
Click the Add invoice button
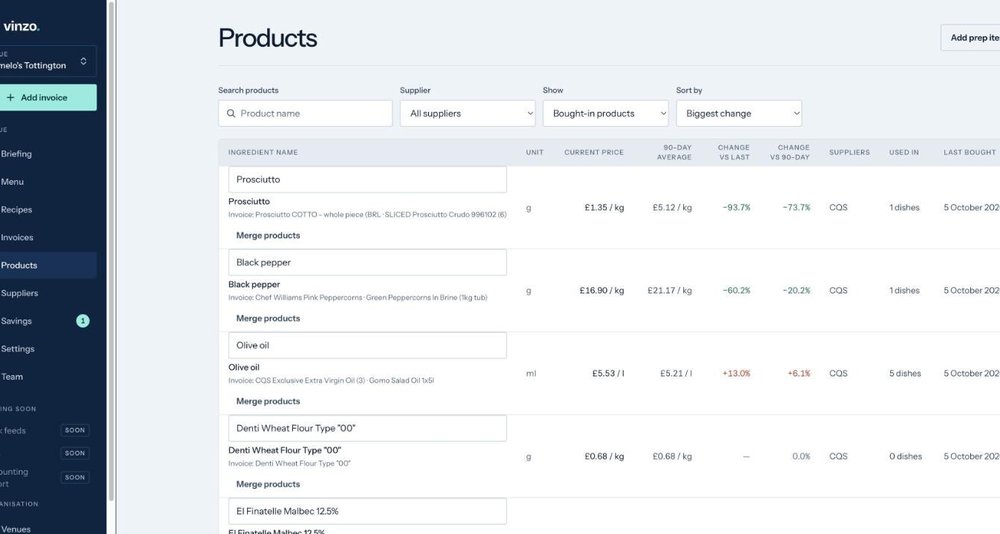point(48,98)
